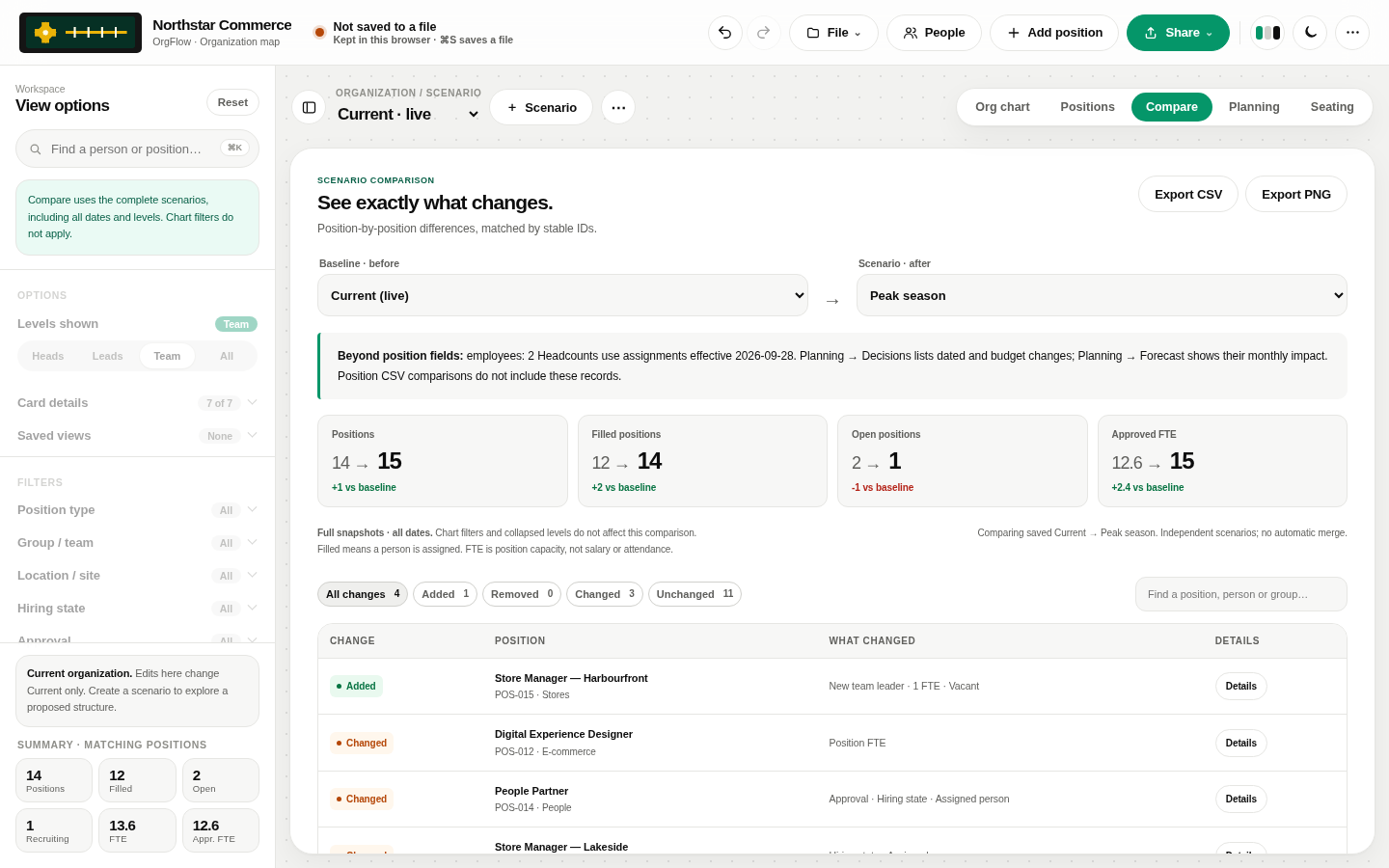Set levels shown to All
Image resolution: width=1389 pixels, height=868 pixels.
227,356
